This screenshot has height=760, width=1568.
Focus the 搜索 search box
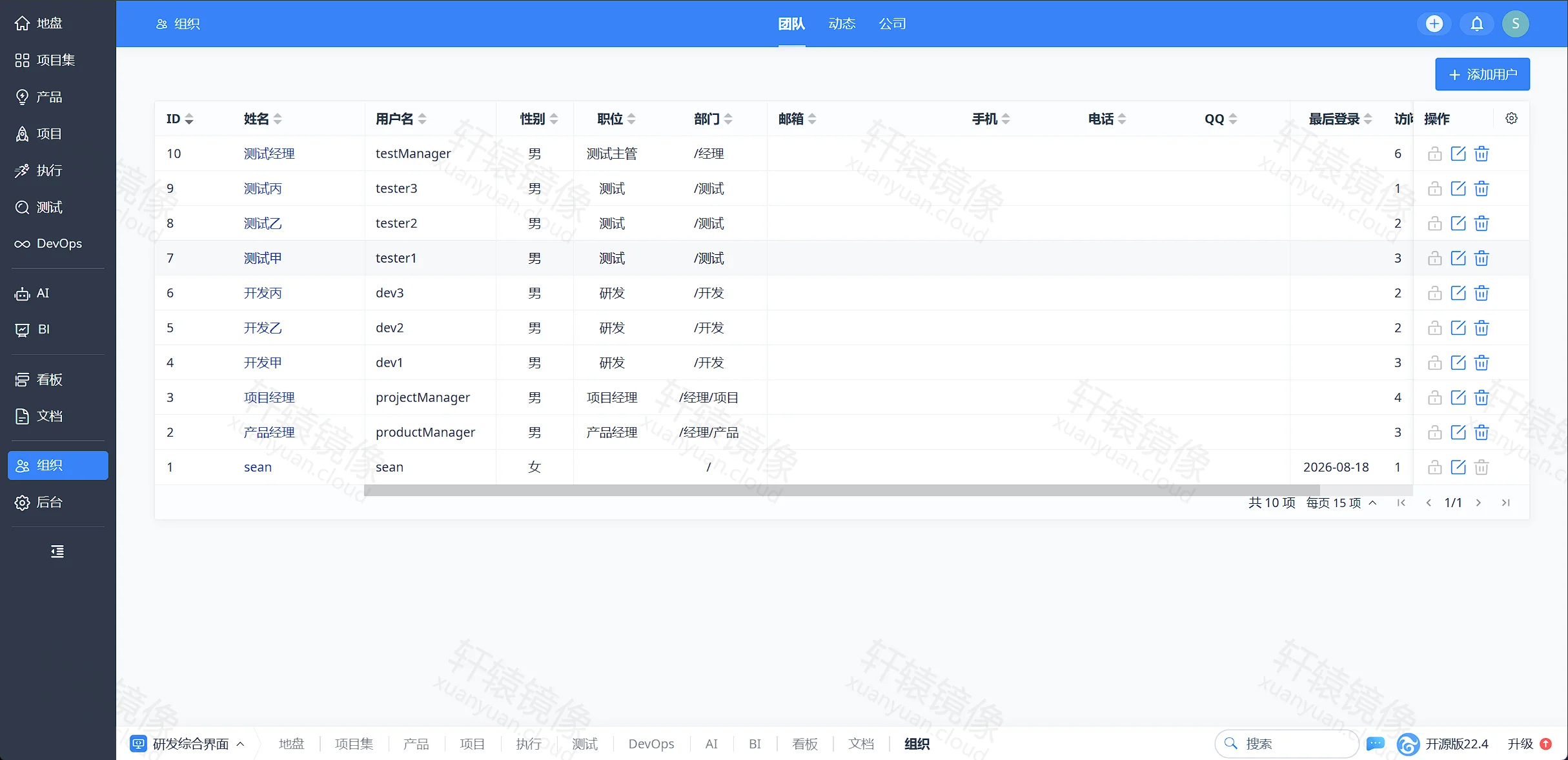pyautogui.click(x=1287, y=744)
